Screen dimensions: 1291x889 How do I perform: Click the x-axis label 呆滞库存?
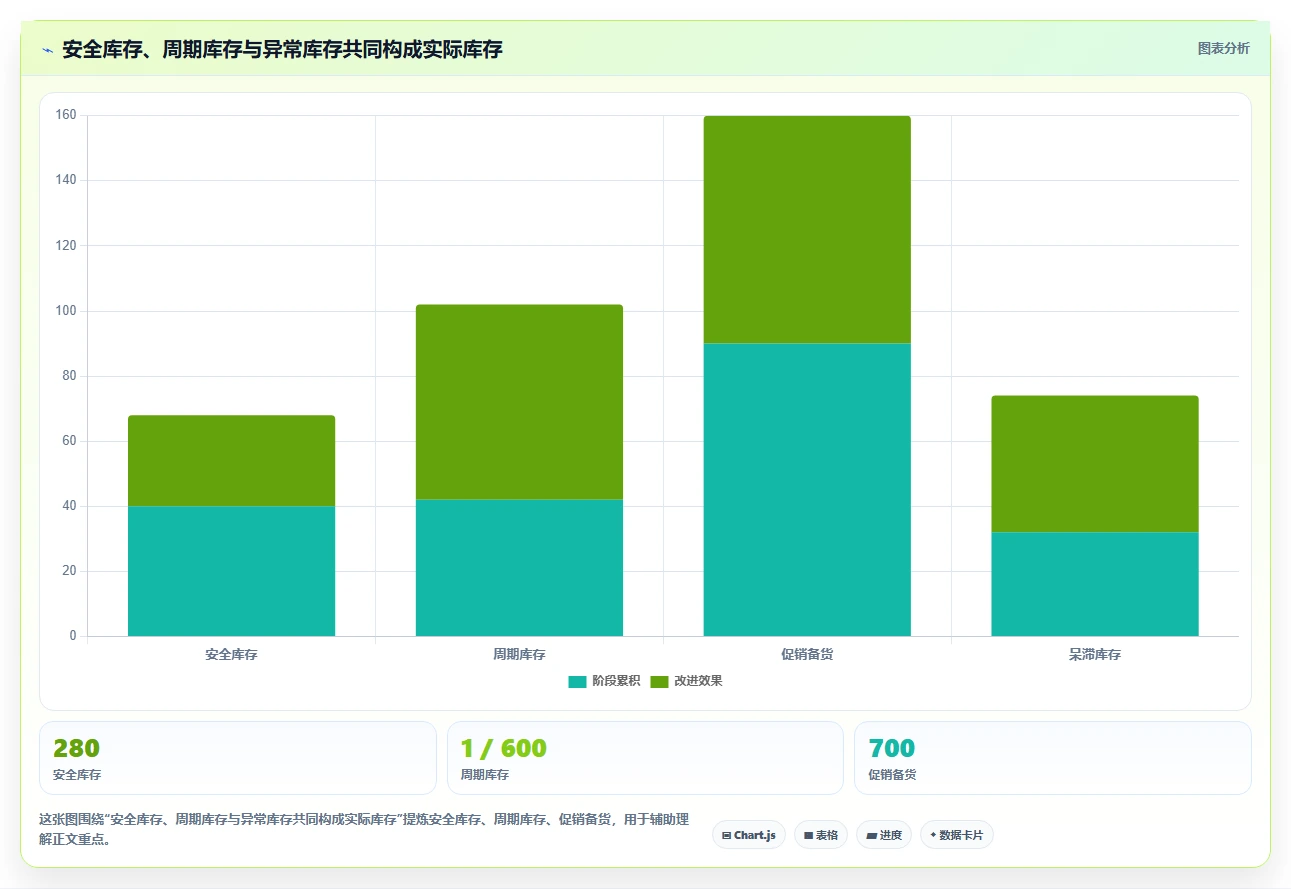[1095, 655]
